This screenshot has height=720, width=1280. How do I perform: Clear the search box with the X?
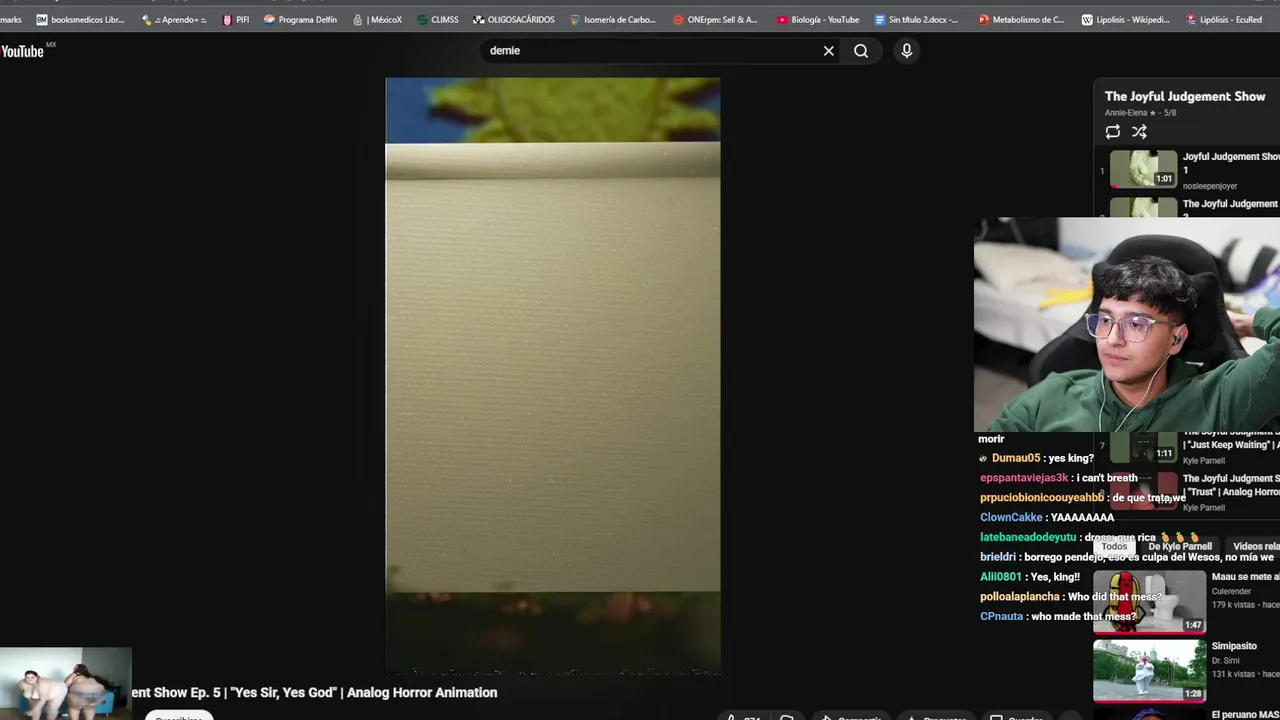tap(829, 51)
